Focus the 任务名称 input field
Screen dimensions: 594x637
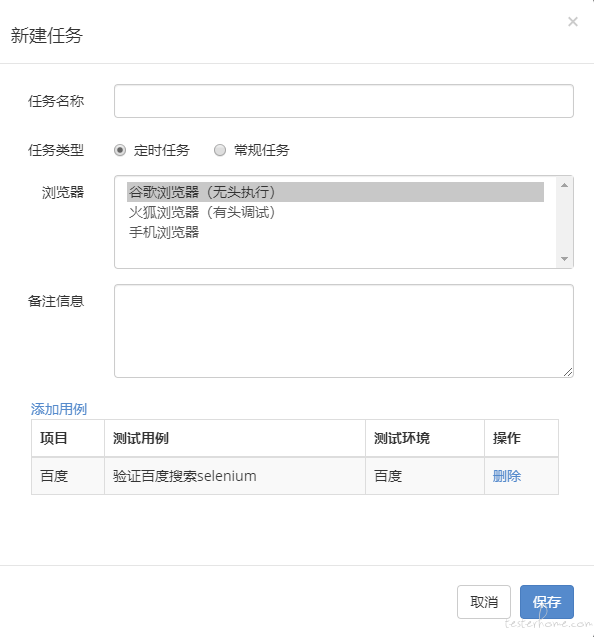(x=344, y=101)
